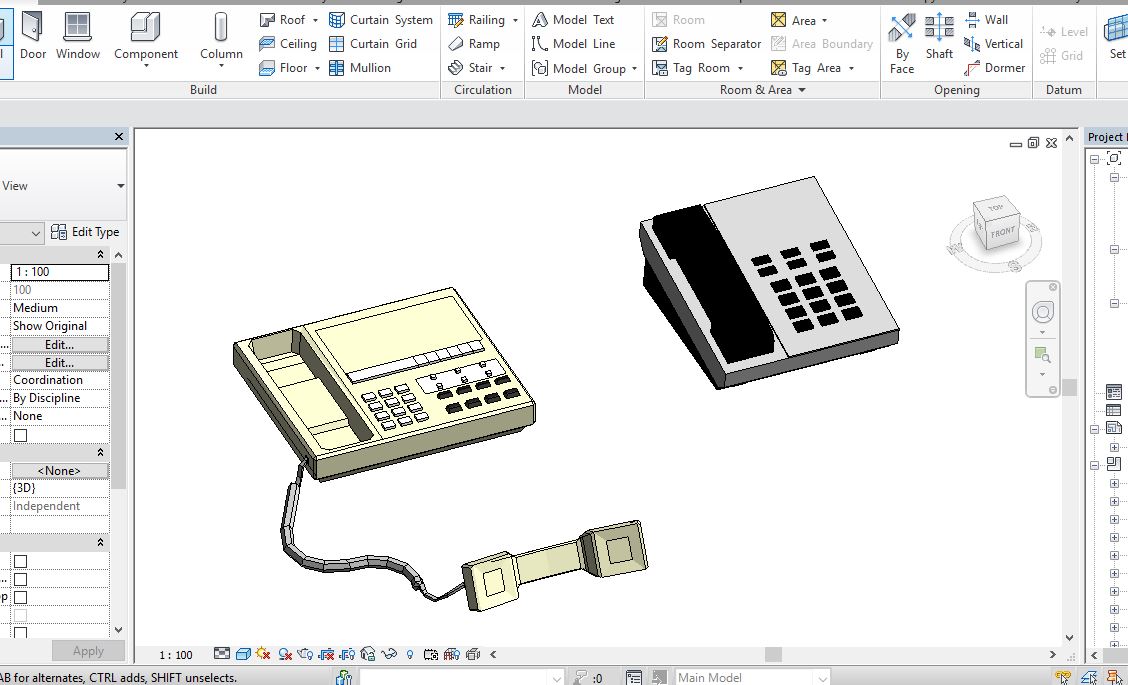Click the Edit Type button
The height and width of the screenshot is (685, 1128).
(x=86, y=232)
